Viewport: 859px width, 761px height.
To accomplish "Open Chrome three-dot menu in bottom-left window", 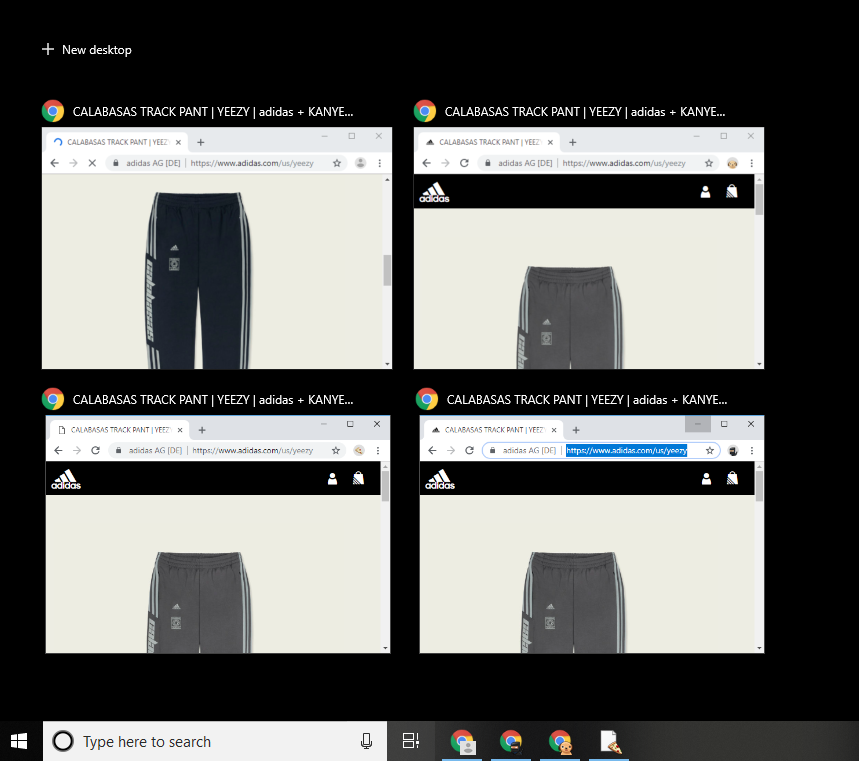I will [x=377, y=451].
